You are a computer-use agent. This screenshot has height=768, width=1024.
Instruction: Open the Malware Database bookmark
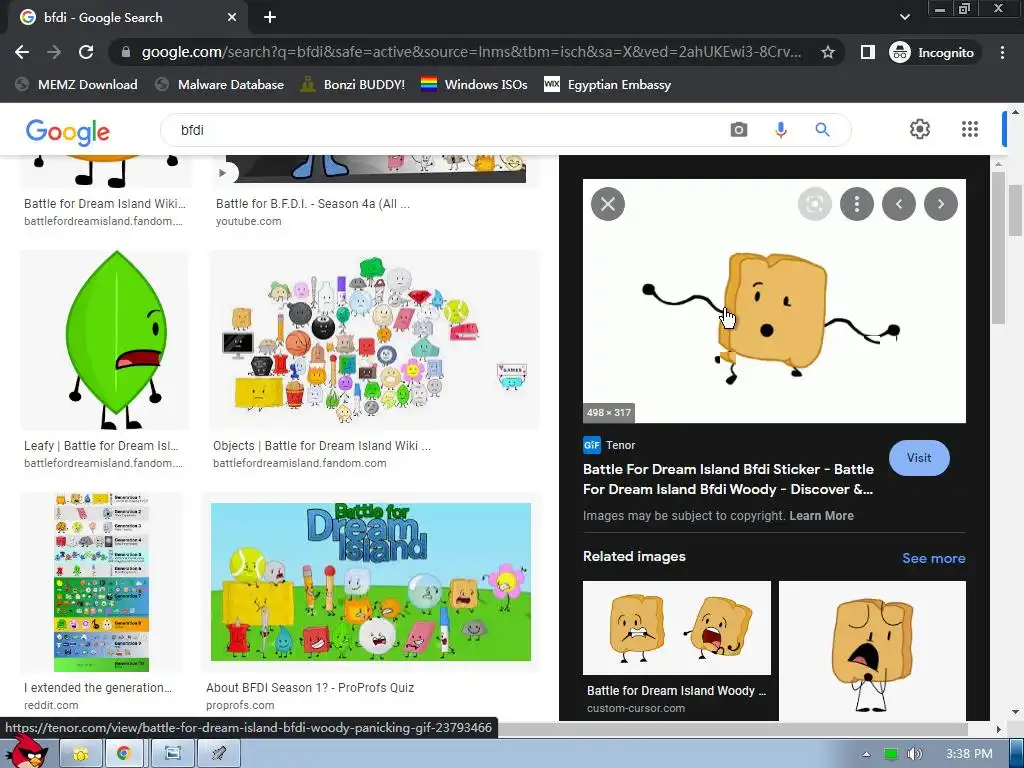pyautogui.click(x=219, y=84)
